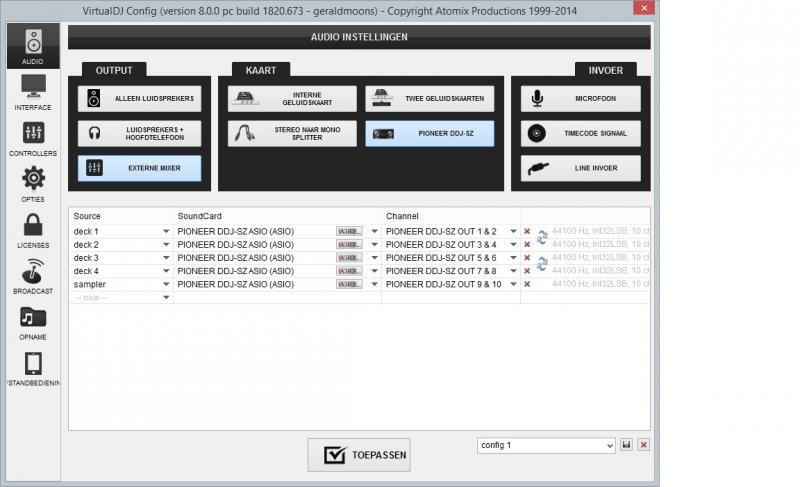Close the VirtualDJ Config window

(644, 7)
